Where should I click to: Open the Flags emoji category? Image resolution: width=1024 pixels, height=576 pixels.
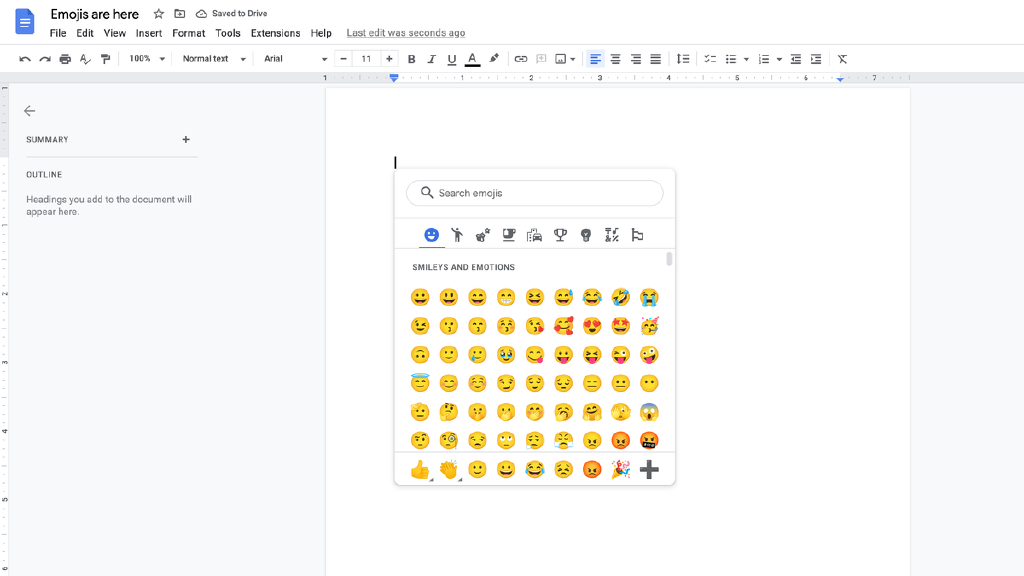[637, 235]
